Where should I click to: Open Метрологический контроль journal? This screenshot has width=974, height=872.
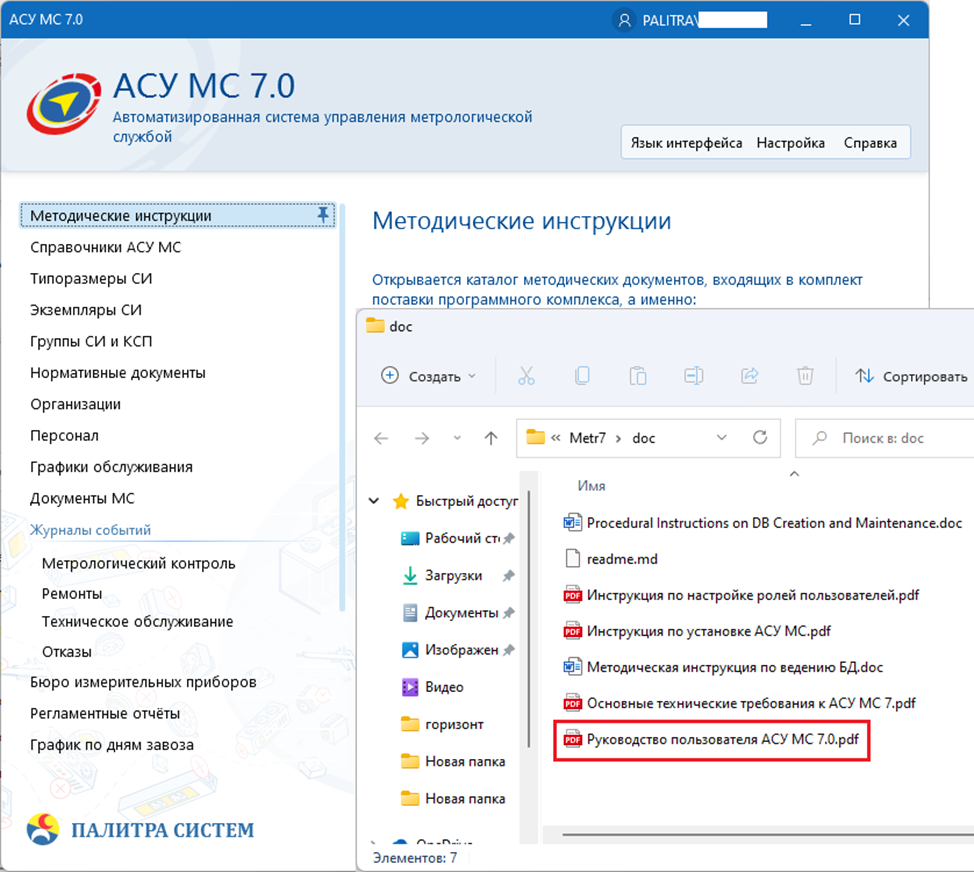[x=139, y=563]
